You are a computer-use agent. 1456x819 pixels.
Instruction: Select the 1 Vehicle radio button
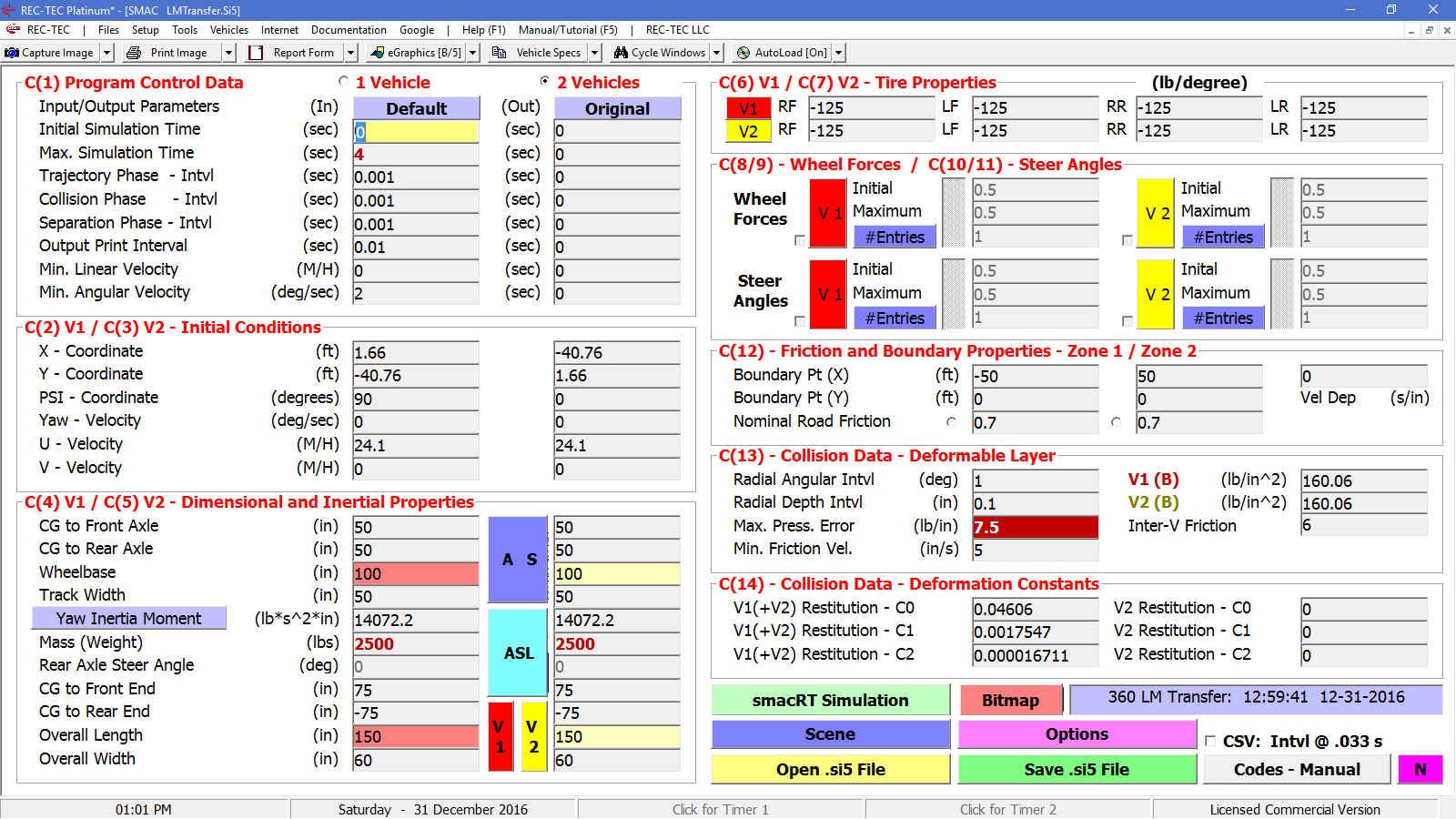[x=343, y=81]
